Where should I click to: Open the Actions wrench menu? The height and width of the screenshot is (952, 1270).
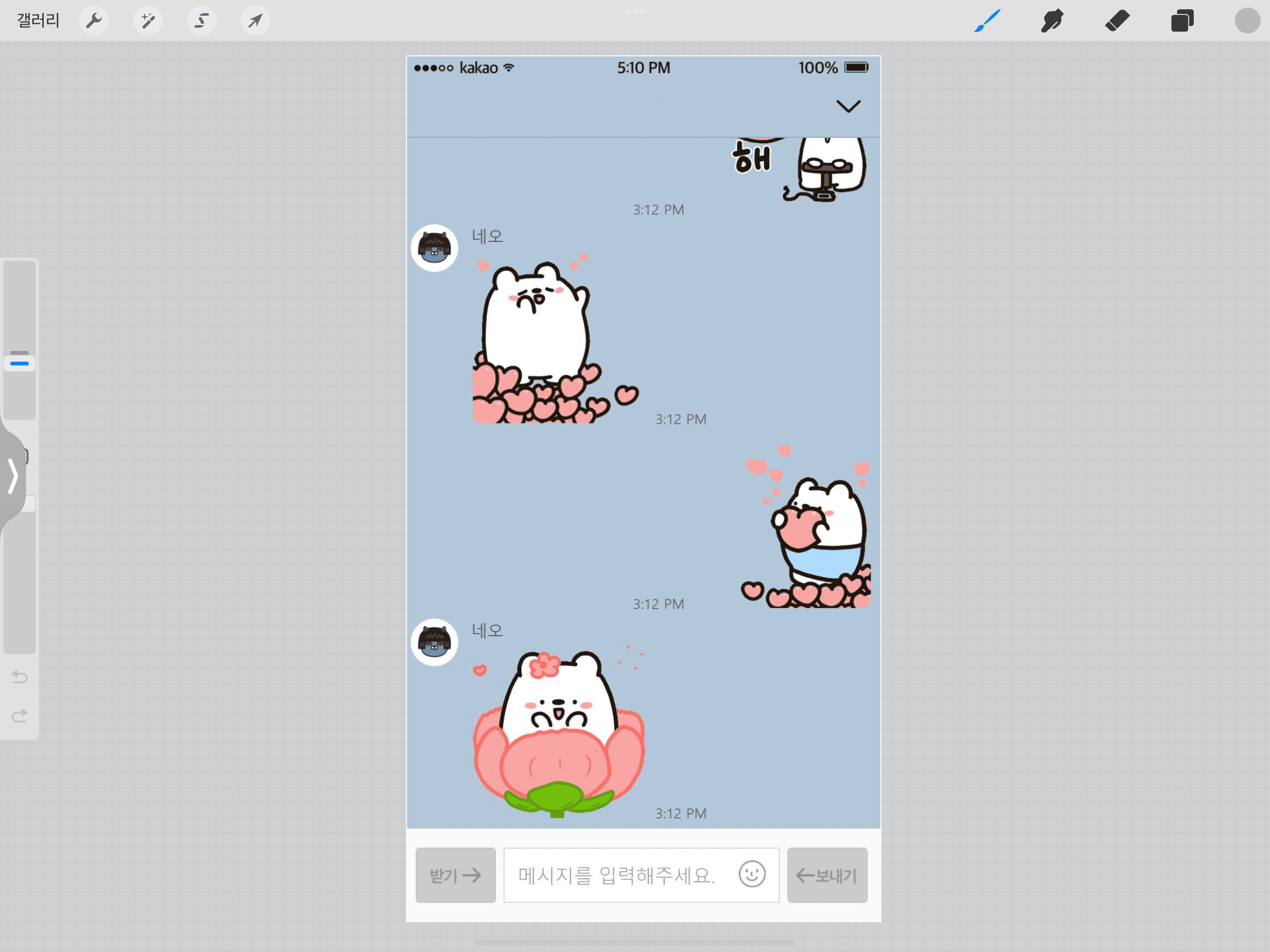click(x=93, y=21)
